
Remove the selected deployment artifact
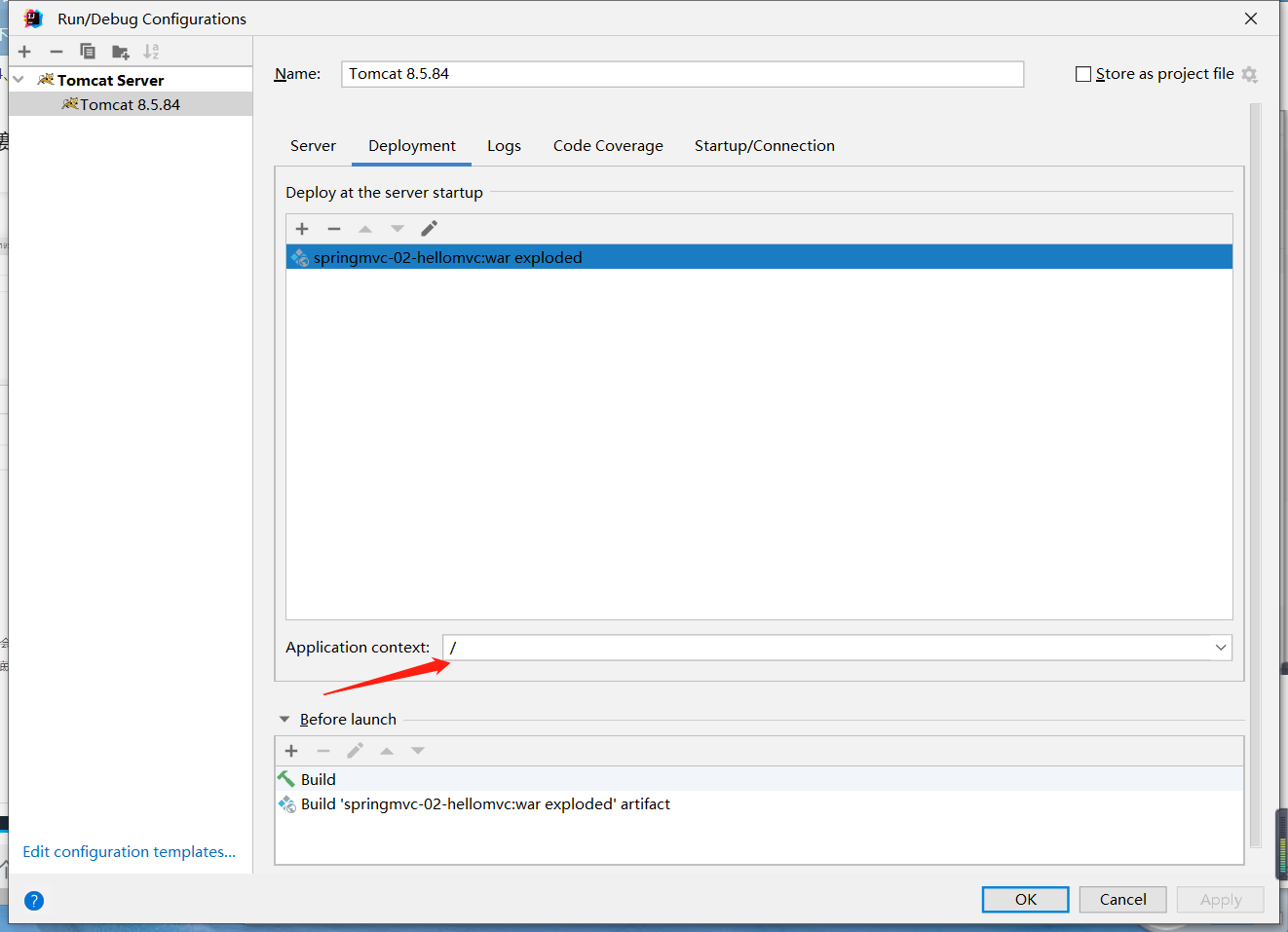pyautogui.click(x=334, y=229)
